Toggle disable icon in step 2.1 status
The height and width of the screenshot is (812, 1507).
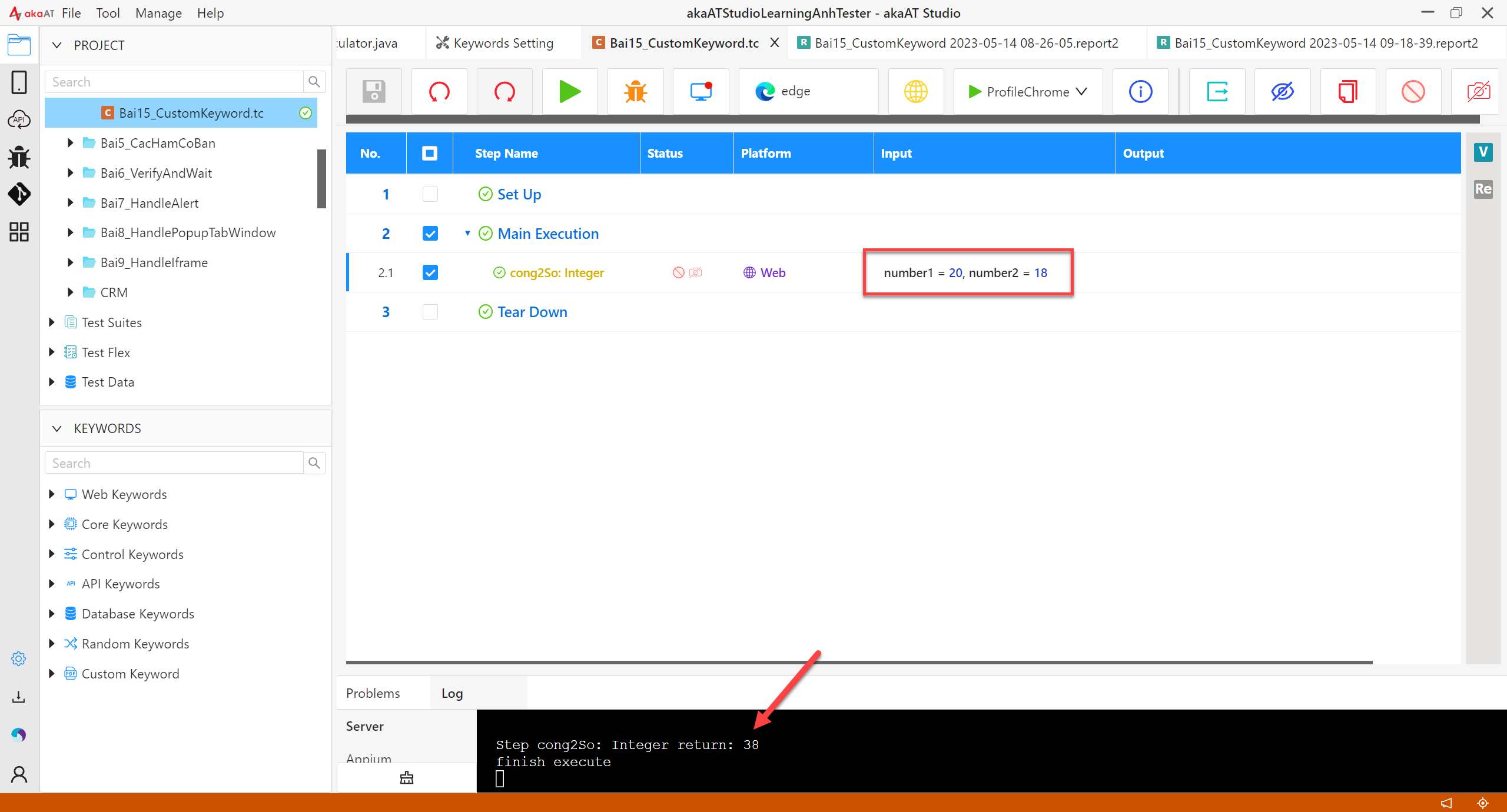[x=679, y=272]
